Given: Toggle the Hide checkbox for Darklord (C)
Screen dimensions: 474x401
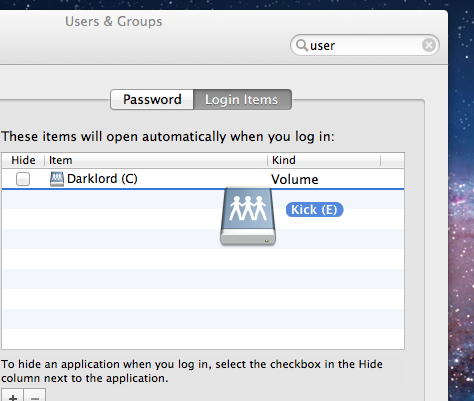Looking at the screenshot, I should pos(23,179).
